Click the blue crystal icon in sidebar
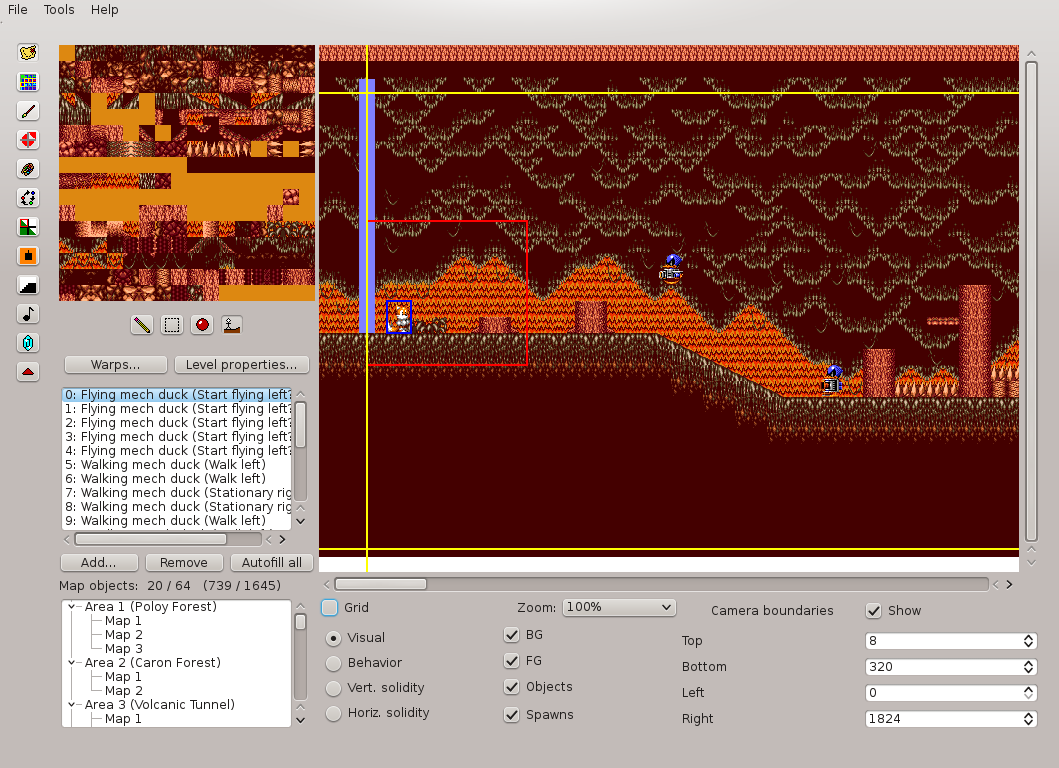This screenshot has width=1059, height=768. 29,343
